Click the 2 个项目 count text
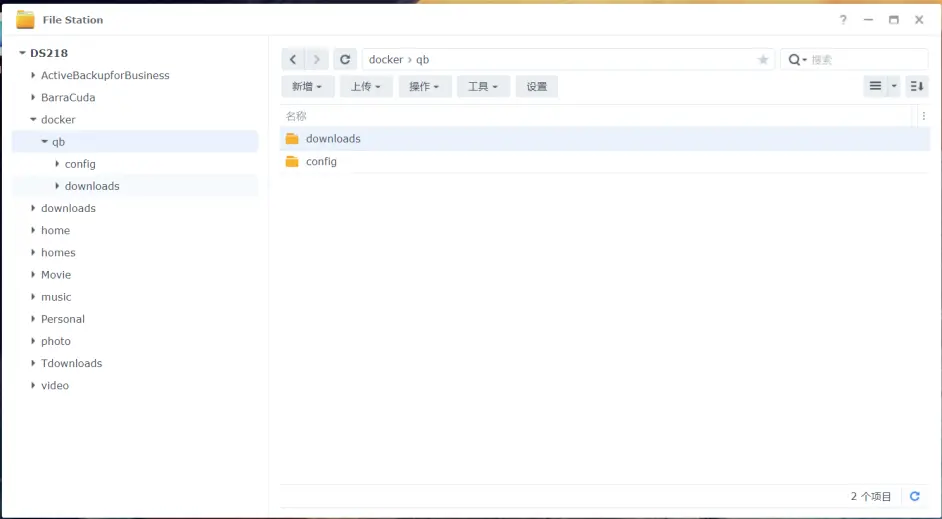942x519 pixels. click(x=871, y=496)
